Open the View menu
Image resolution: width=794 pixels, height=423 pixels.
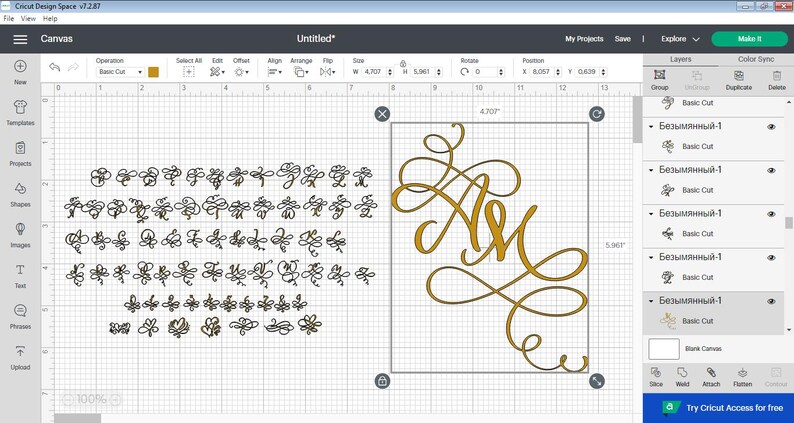(x=28, y=18)
